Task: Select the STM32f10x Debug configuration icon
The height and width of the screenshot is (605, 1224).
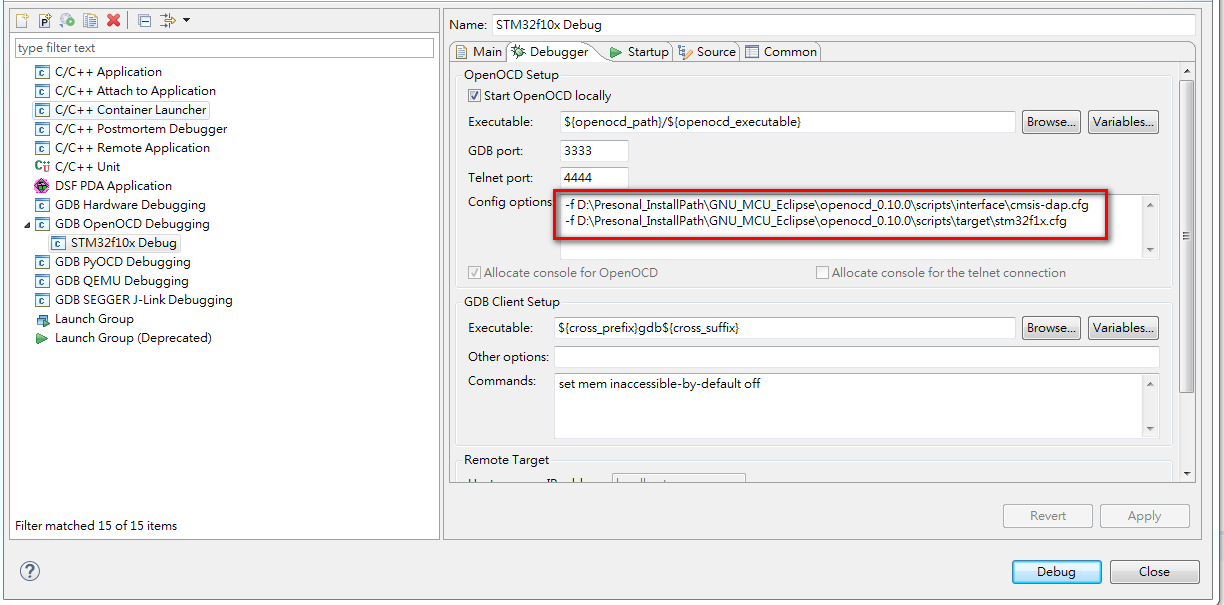Action: (x=58, y=243)
